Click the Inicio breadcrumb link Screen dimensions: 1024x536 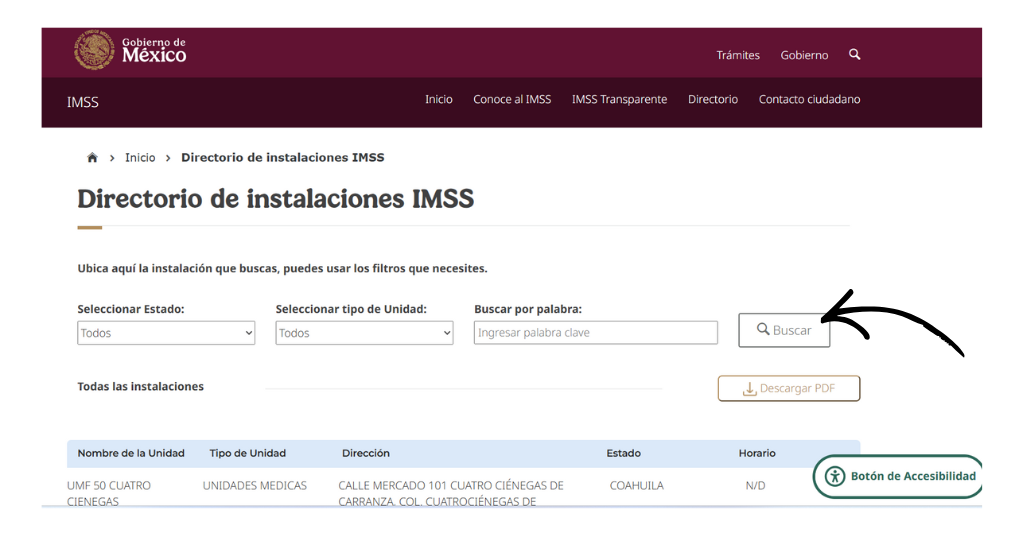click(x=140, y=157)
